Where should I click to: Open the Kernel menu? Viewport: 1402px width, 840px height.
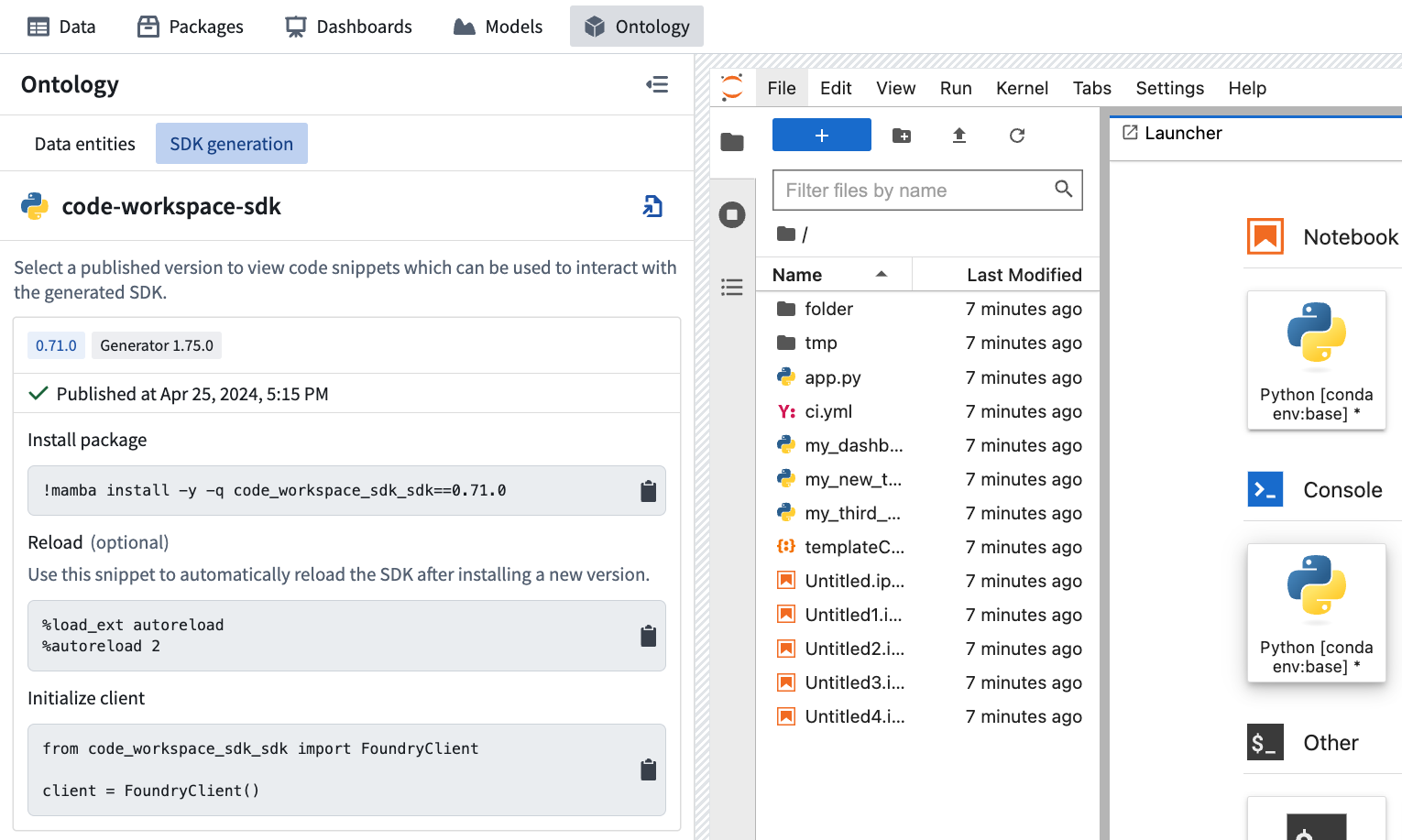tap(1022, 88)
